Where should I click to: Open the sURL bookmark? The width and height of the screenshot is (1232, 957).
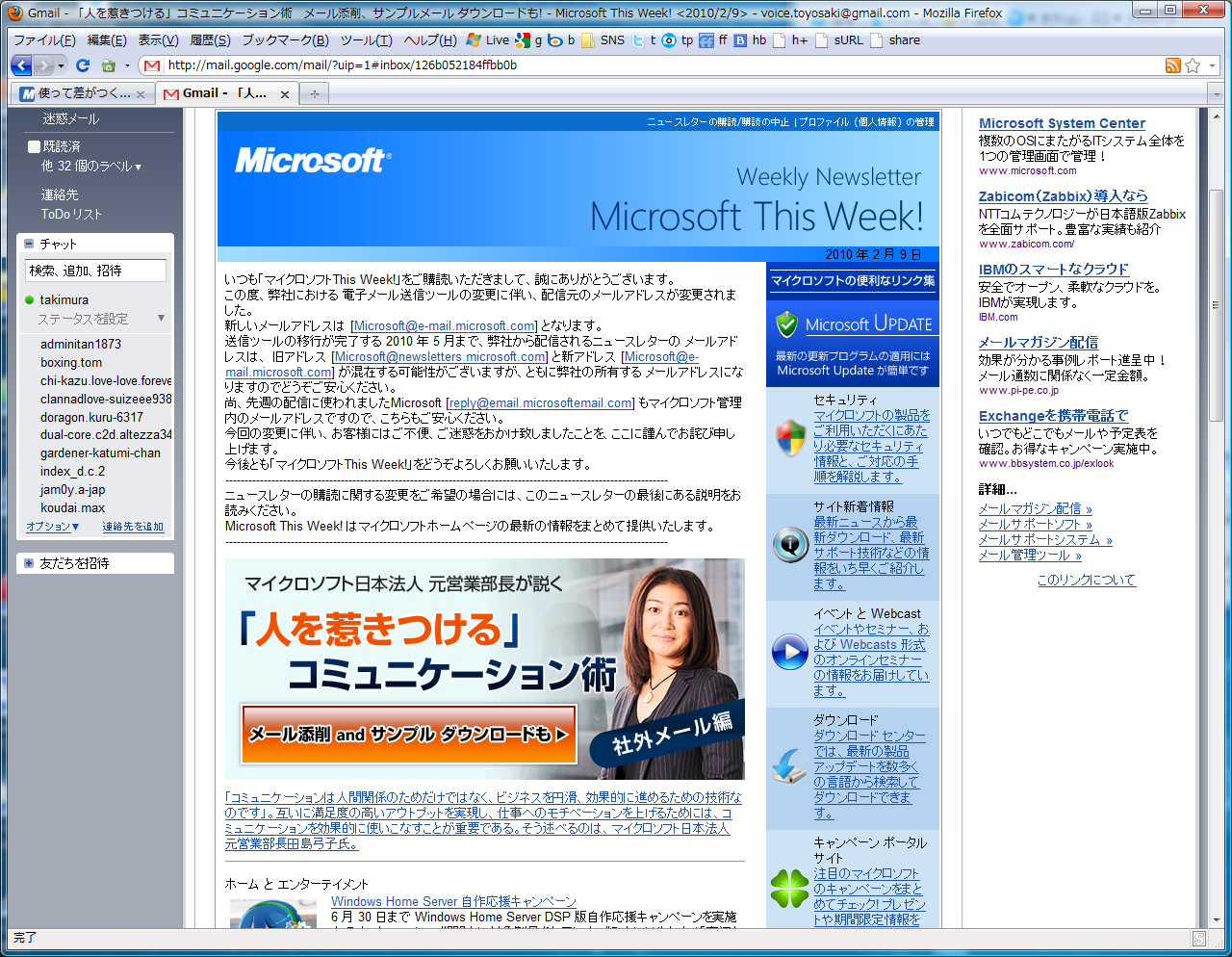839,40
